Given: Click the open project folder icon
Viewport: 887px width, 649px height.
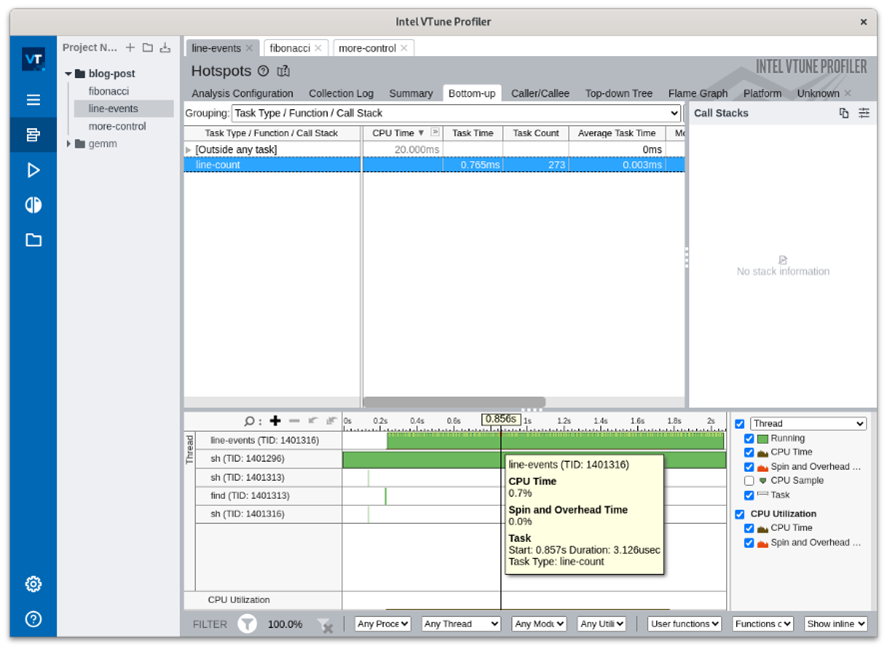Looking at the screenshot, I should point(148,48).
